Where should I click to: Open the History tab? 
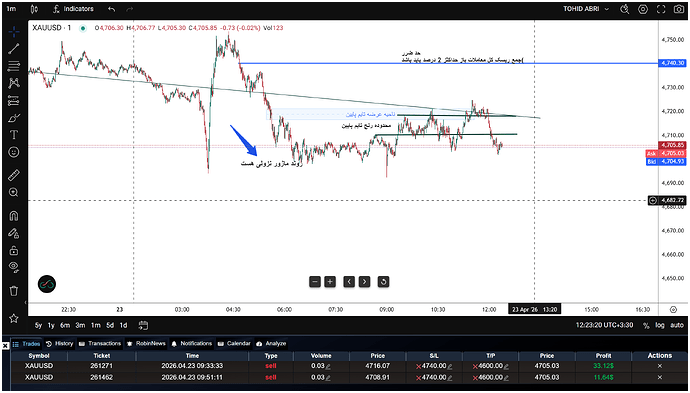click(x=59, y=344)
